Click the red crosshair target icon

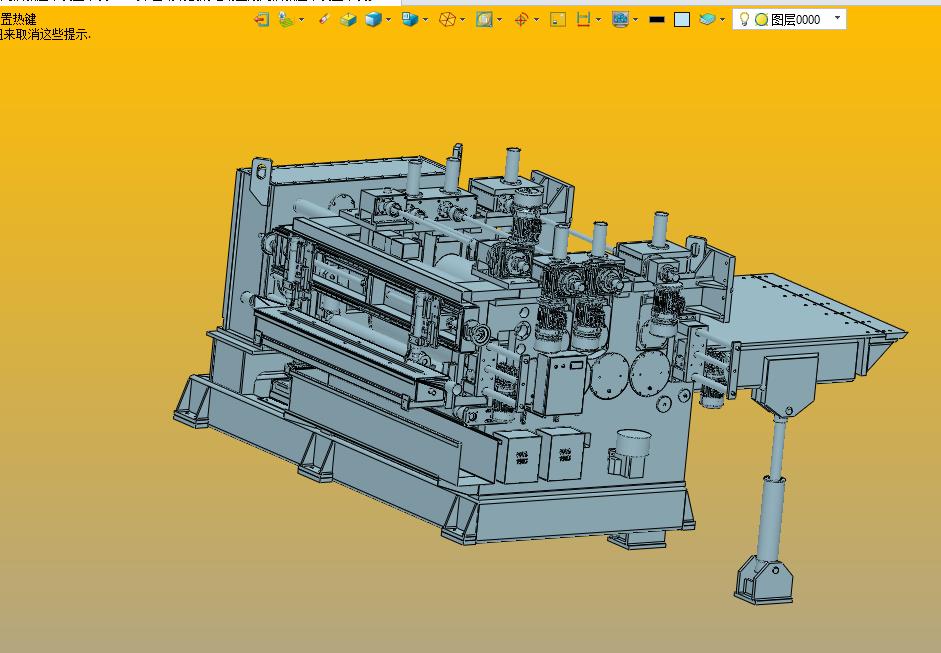coord(521,20)
